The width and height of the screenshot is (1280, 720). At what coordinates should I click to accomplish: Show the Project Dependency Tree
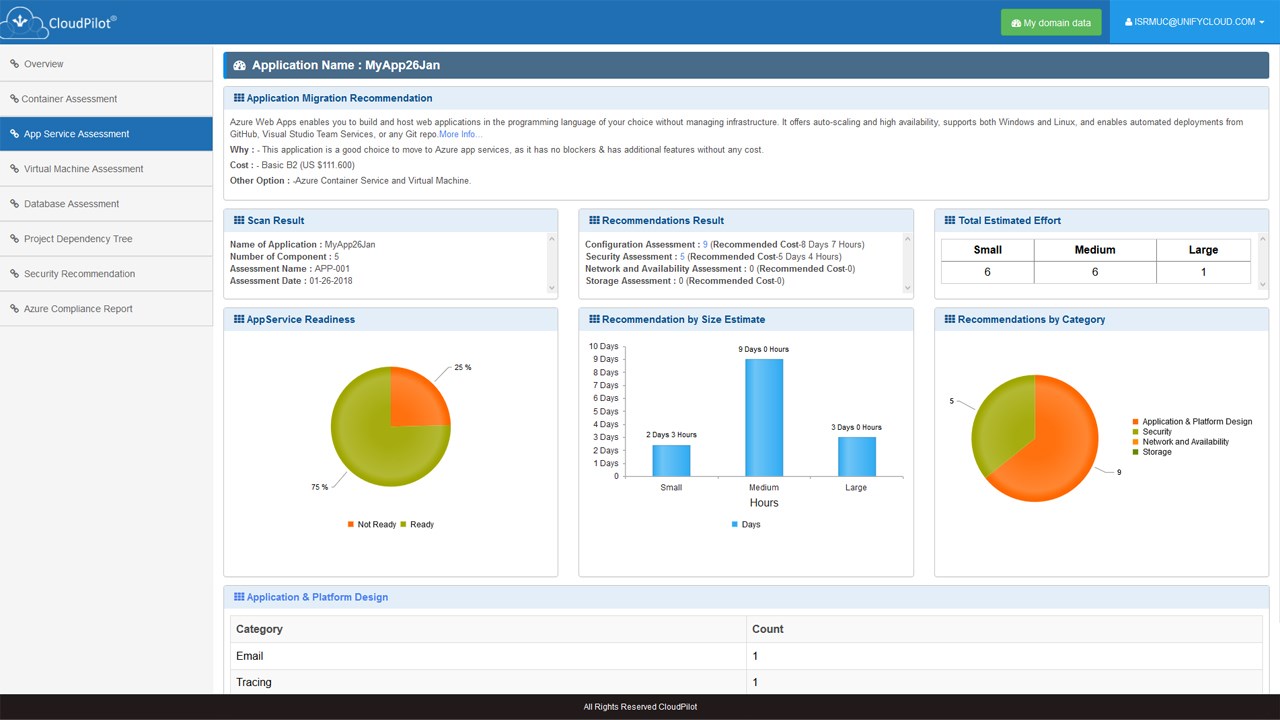106,239
